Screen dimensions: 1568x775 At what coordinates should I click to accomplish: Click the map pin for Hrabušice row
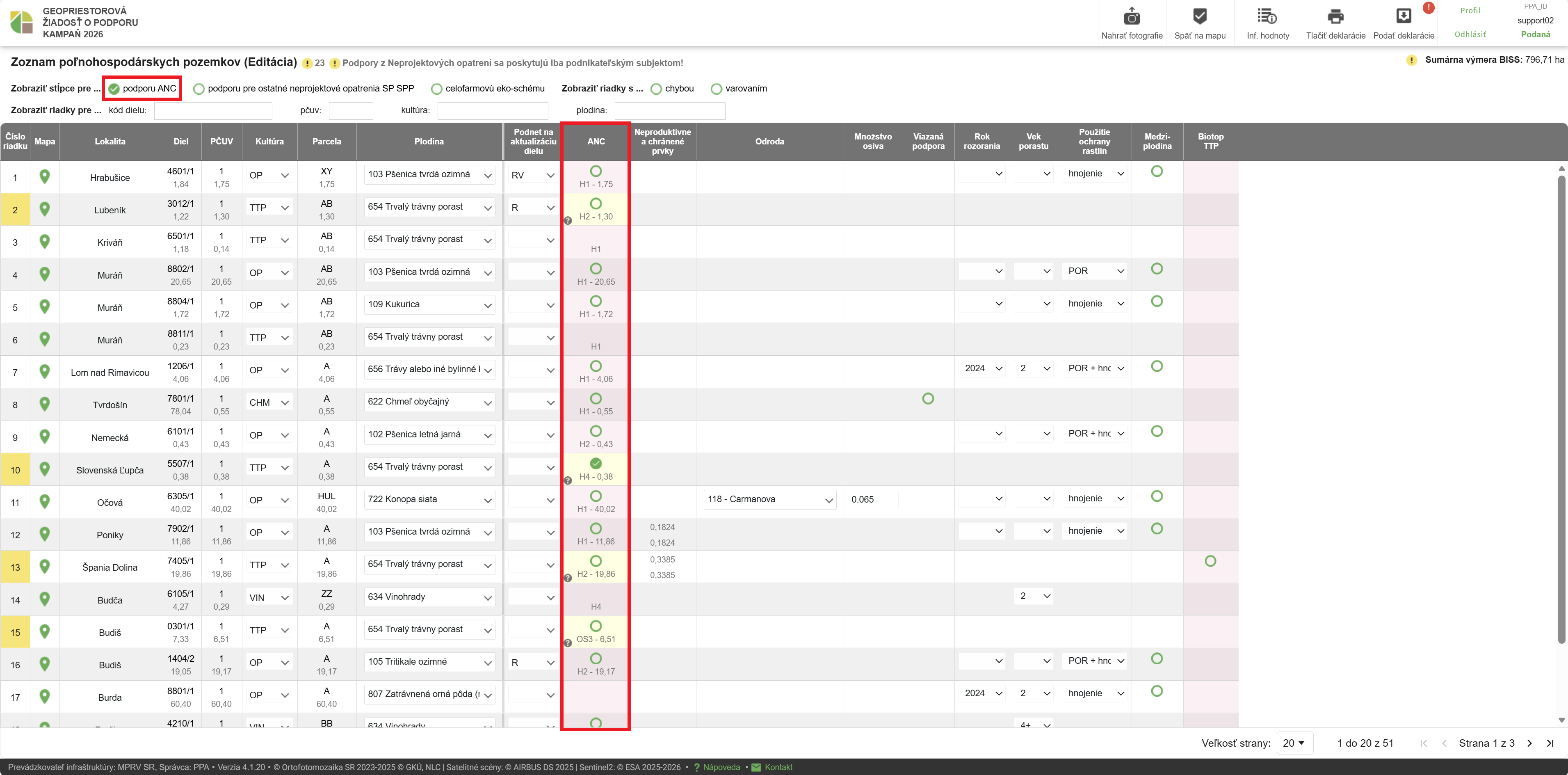pyautogui.click(x=44, y=176)
